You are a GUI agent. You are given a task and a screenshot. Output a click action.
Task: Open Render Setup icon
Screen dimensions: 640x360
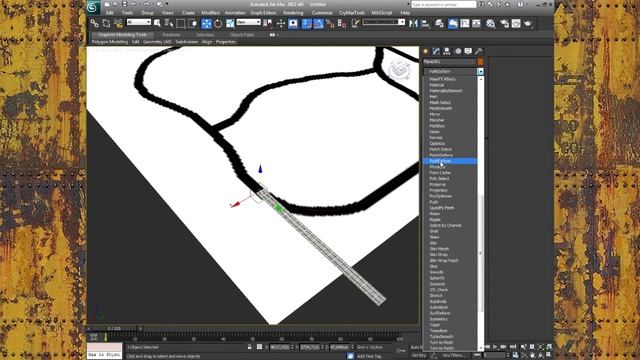(x=504, y=24)
